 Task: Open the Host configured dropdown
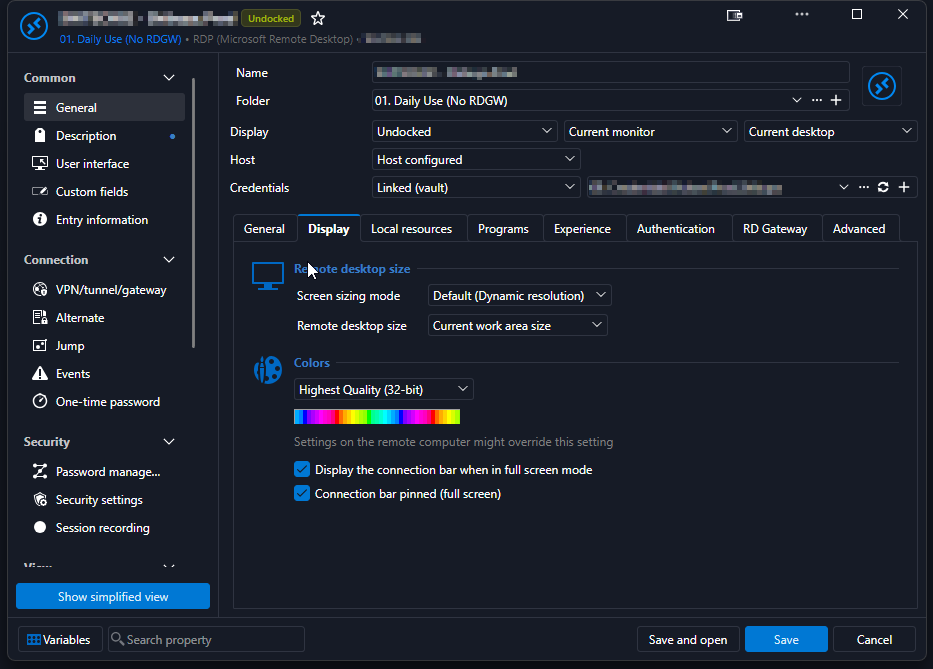click(476, 160)
